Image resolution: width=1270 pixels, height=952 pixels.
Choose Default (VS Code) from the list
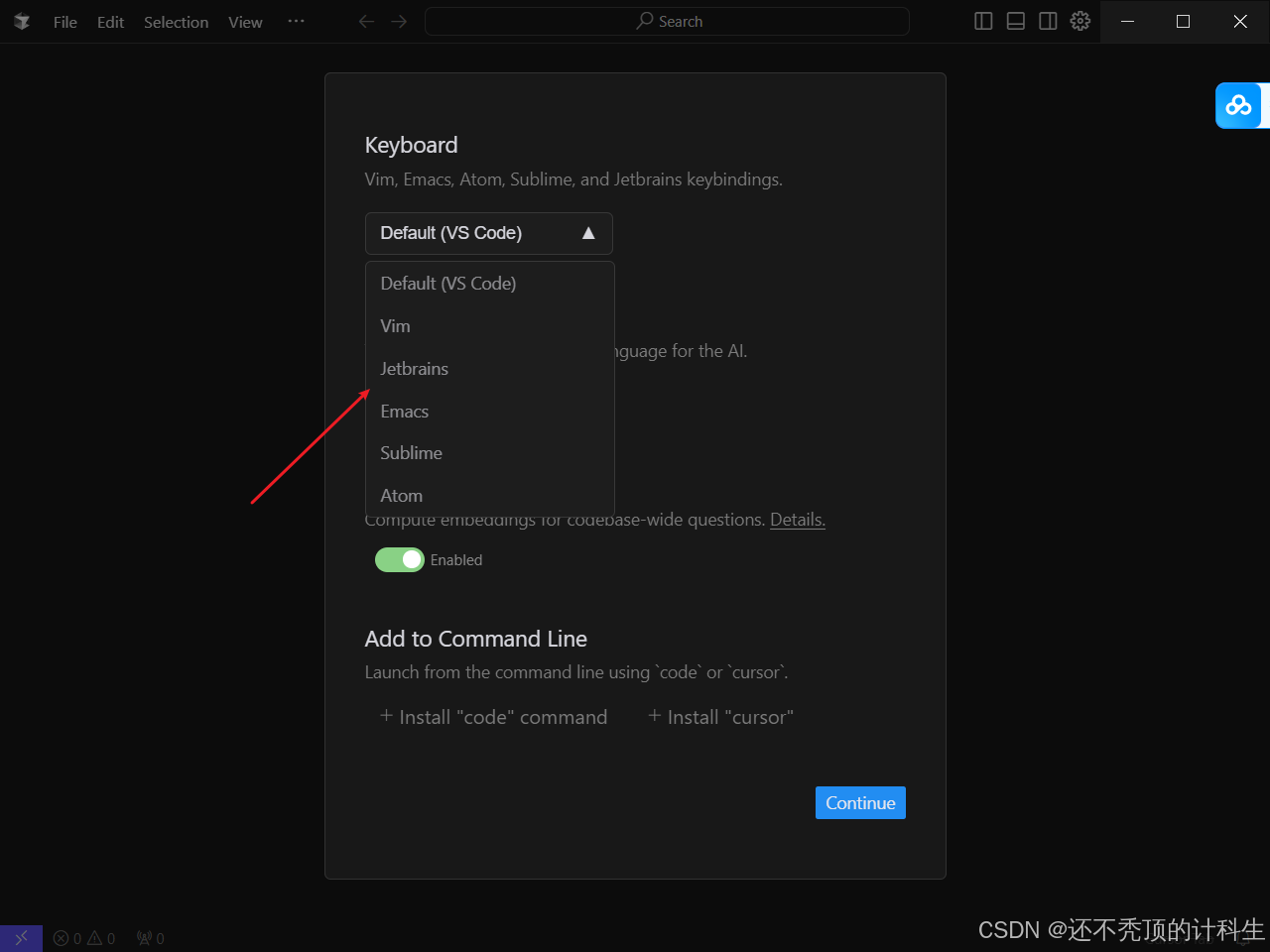tap(490, 284)
